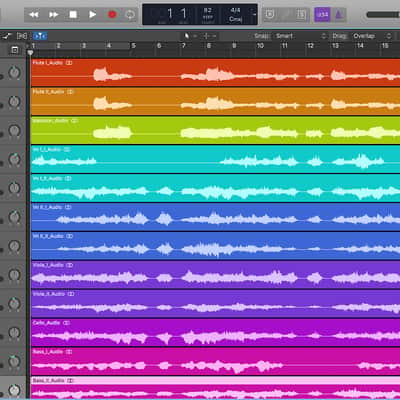
Task: Show global tracks with the ruler-left button
Action: 15,50
